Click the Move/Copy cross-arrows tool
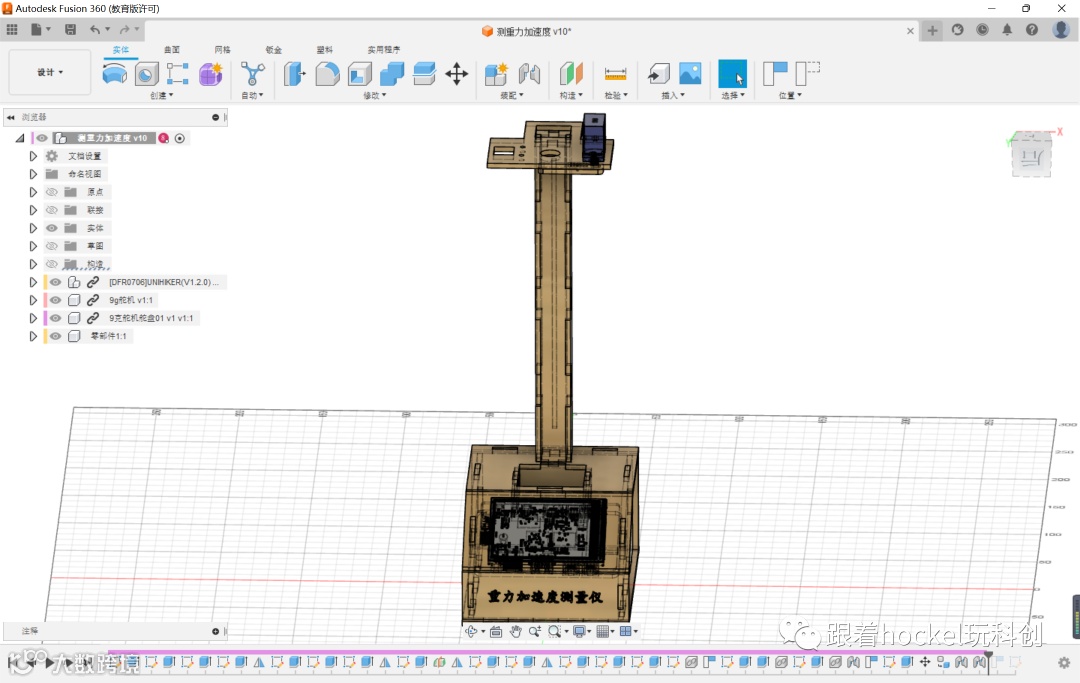This screenshot has height=683, width=1080. [x=456, y=73]
